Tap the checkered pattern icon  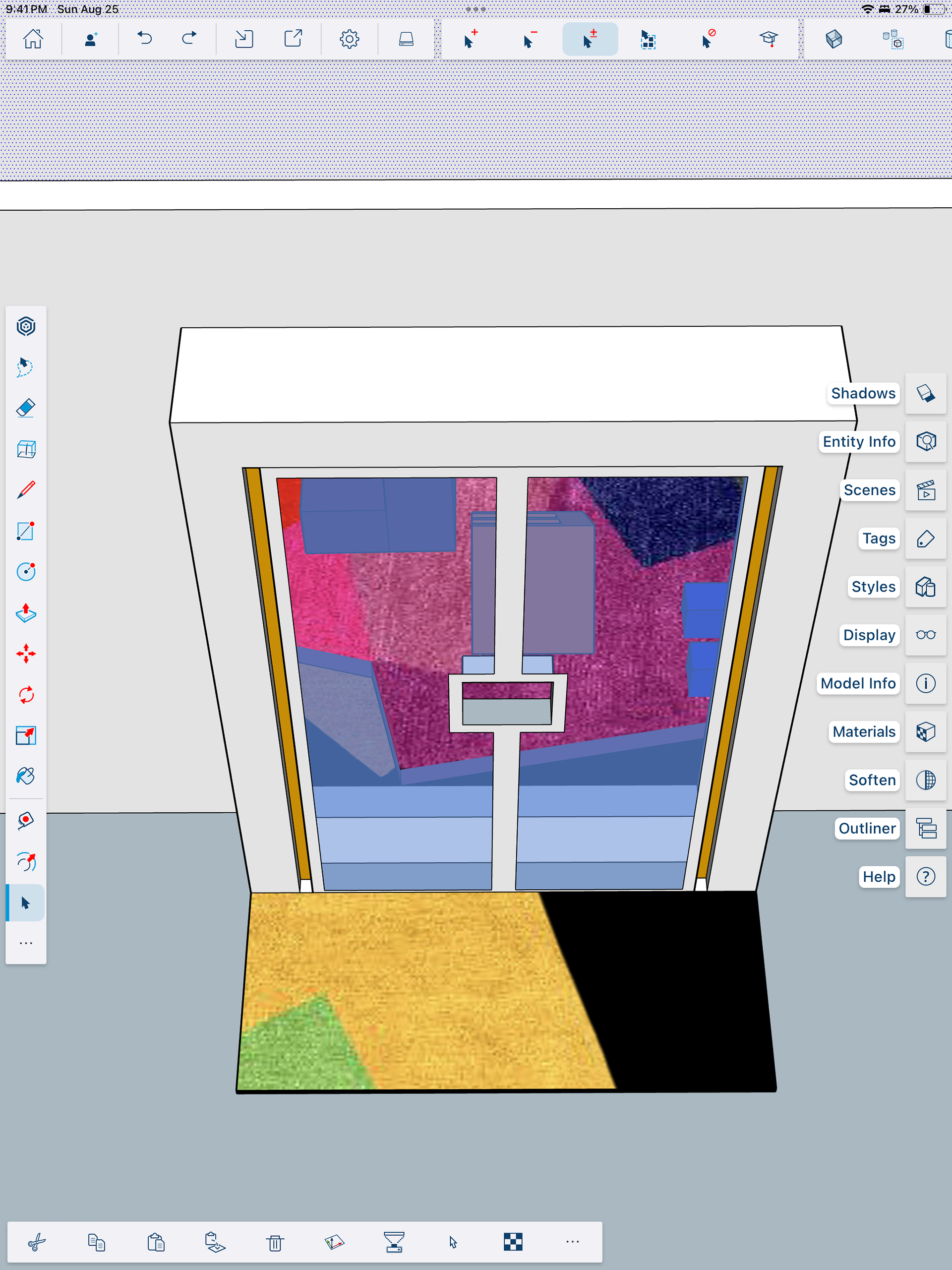click(513, 1242)
